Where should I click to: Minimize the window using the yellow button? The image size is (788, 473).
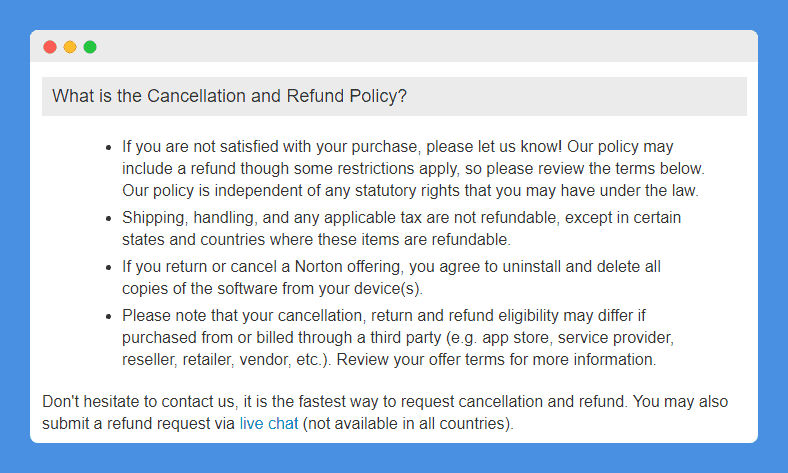click(x=70, y=47)
